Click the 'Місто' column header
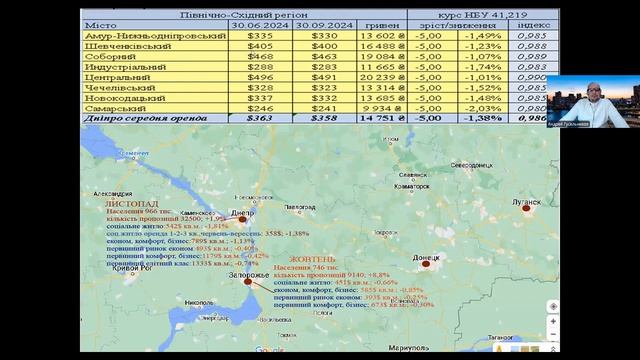Image resolution: width=640 pixels, height=360 pixels. click(155, 25)
